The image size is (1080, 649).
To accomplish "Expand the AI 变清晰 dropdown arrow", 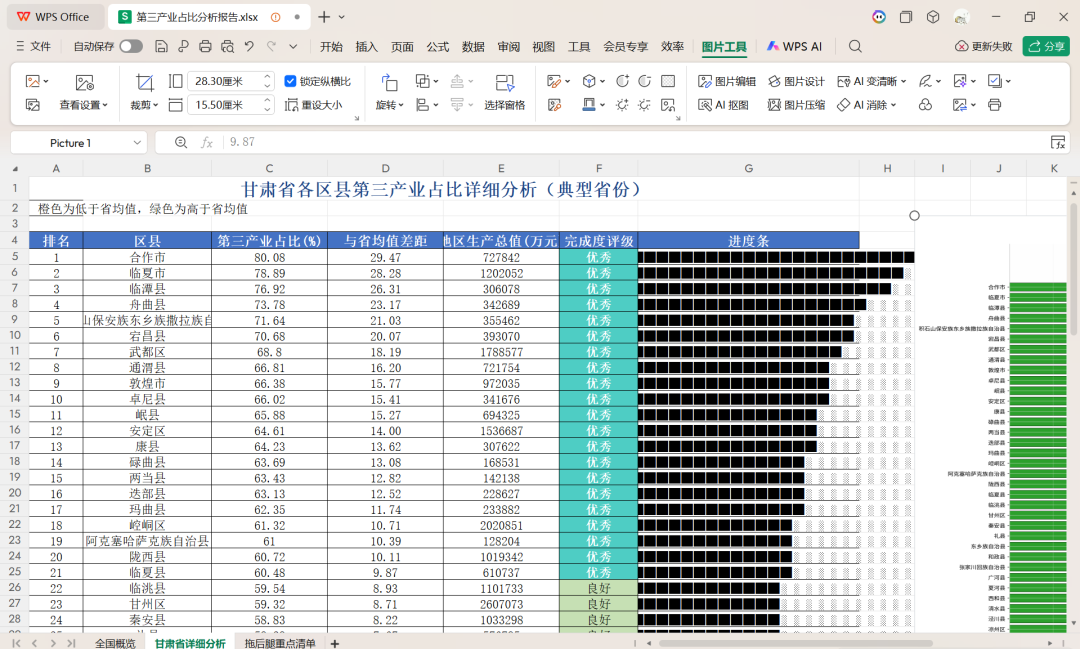I will pyautogui.click(x=905, y=81).
